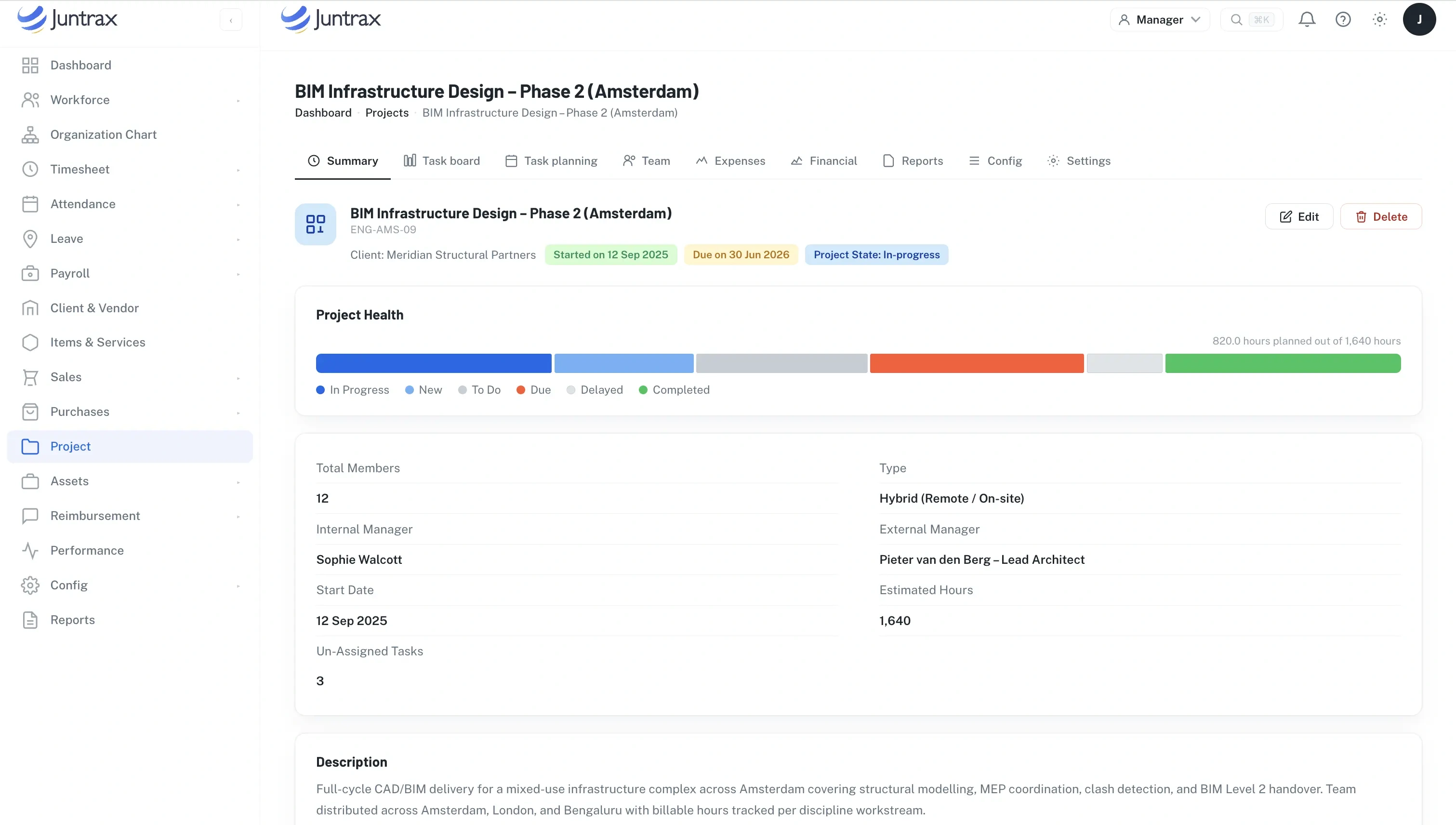
Task: Click the sidebar Config gear icon
Action: 30,585
